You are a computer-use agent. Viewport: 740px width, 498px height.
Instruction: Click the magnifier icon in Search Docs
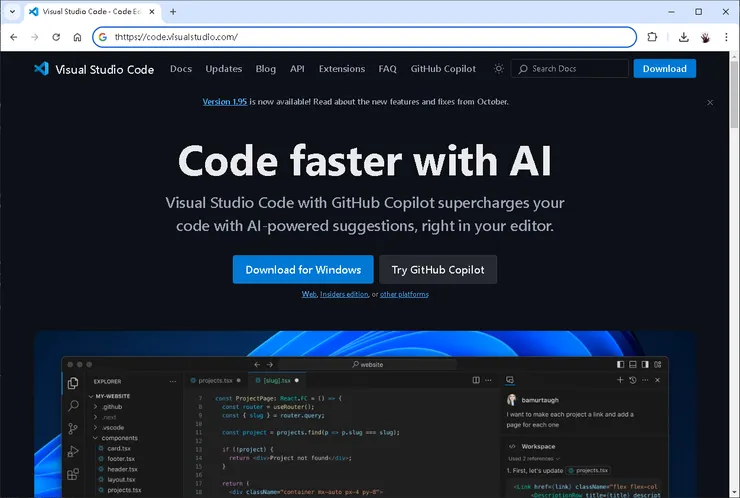(x=522, y=69)
